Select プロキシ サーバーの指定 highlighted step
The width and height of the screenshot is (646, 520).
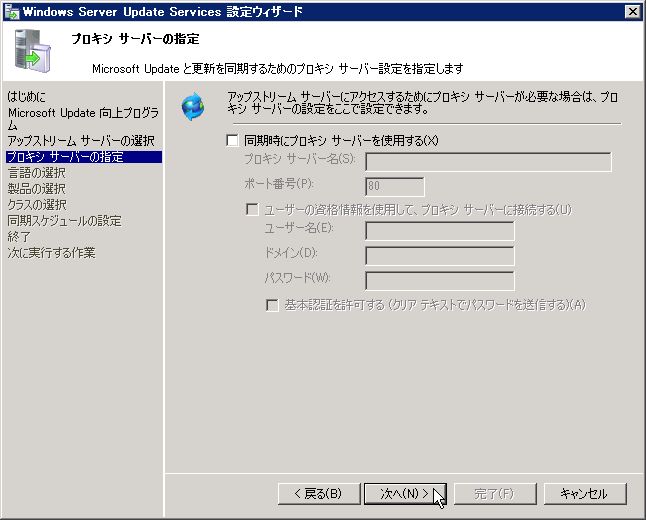point(84,157)
